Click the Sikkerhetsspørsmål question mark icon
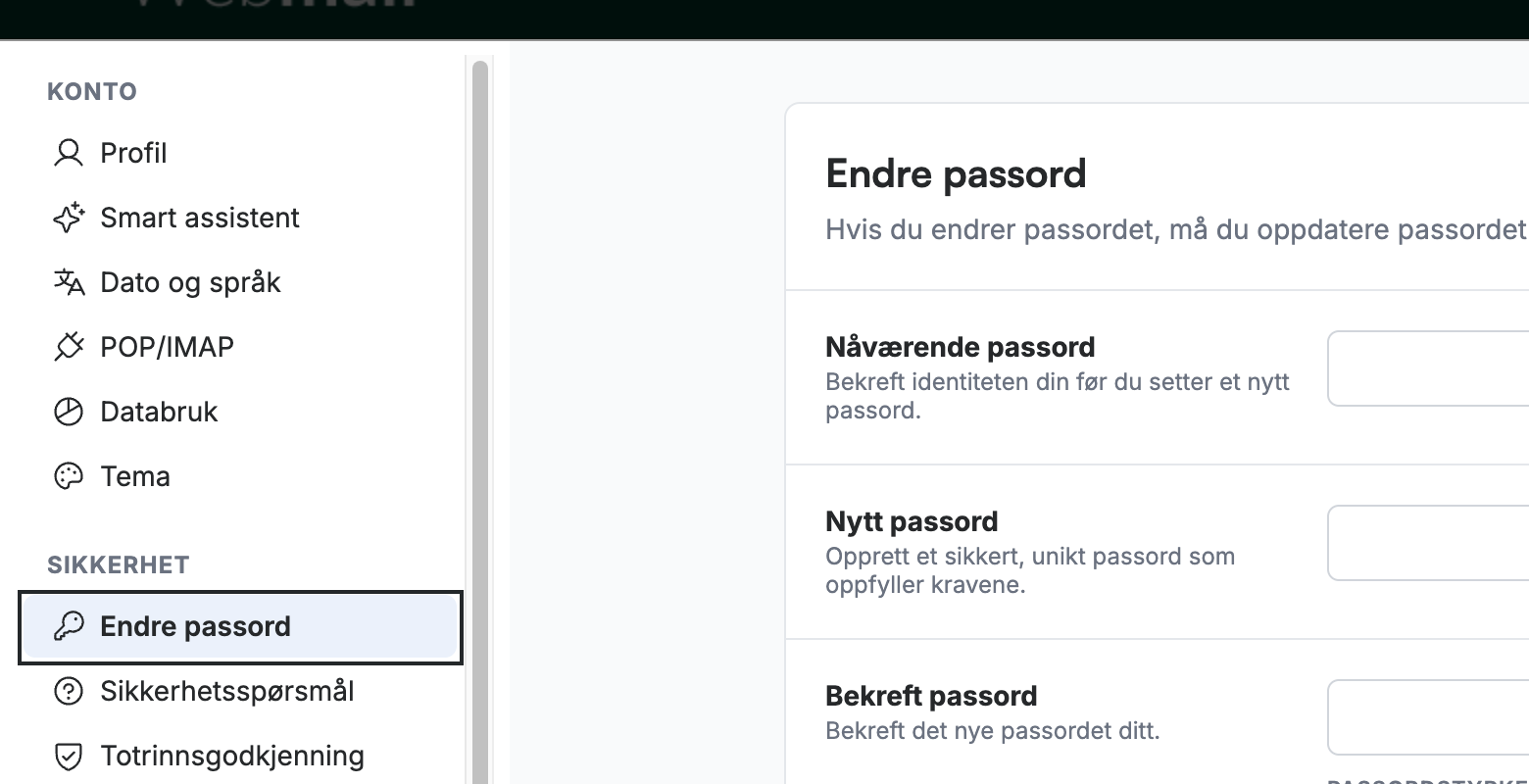 [x=68, y=691]
